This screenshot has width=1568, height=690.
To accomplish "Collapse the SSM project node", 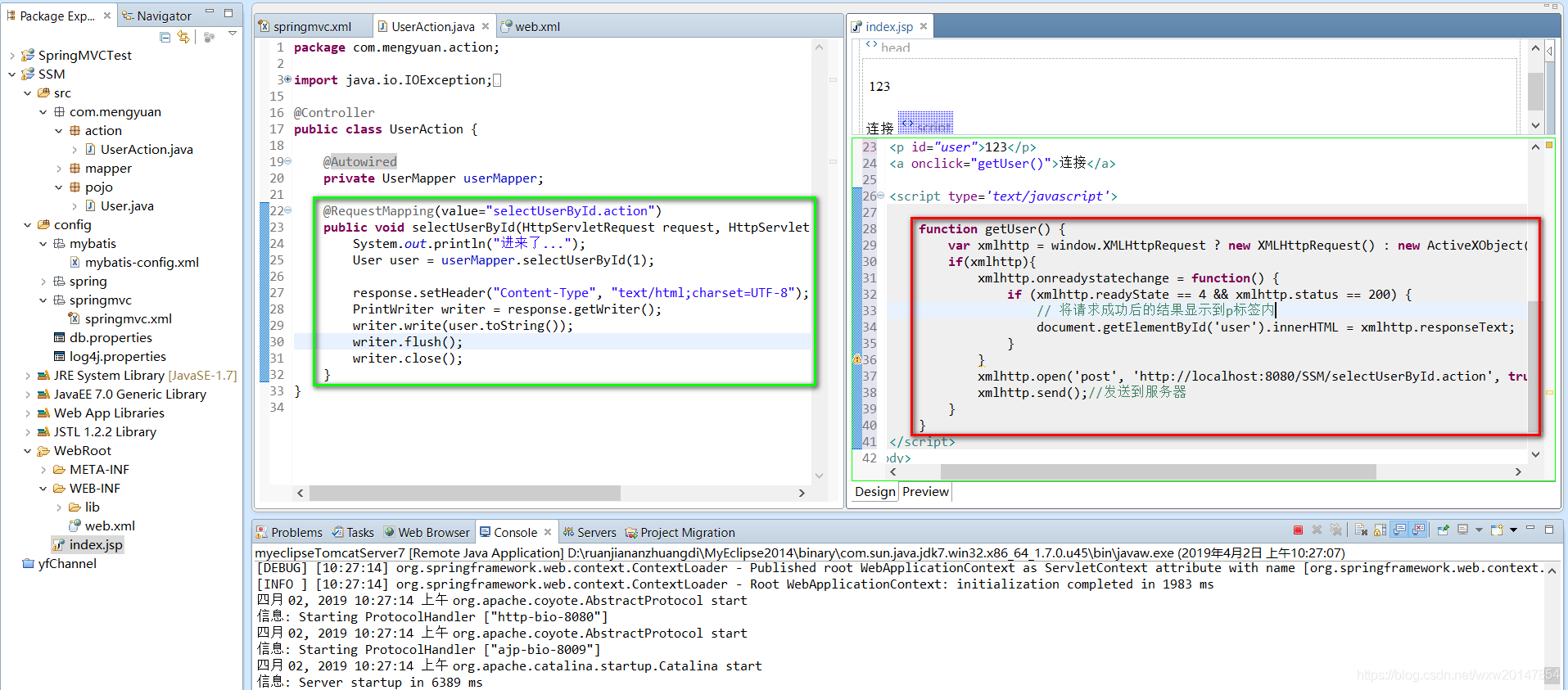I will click(11, 74).
